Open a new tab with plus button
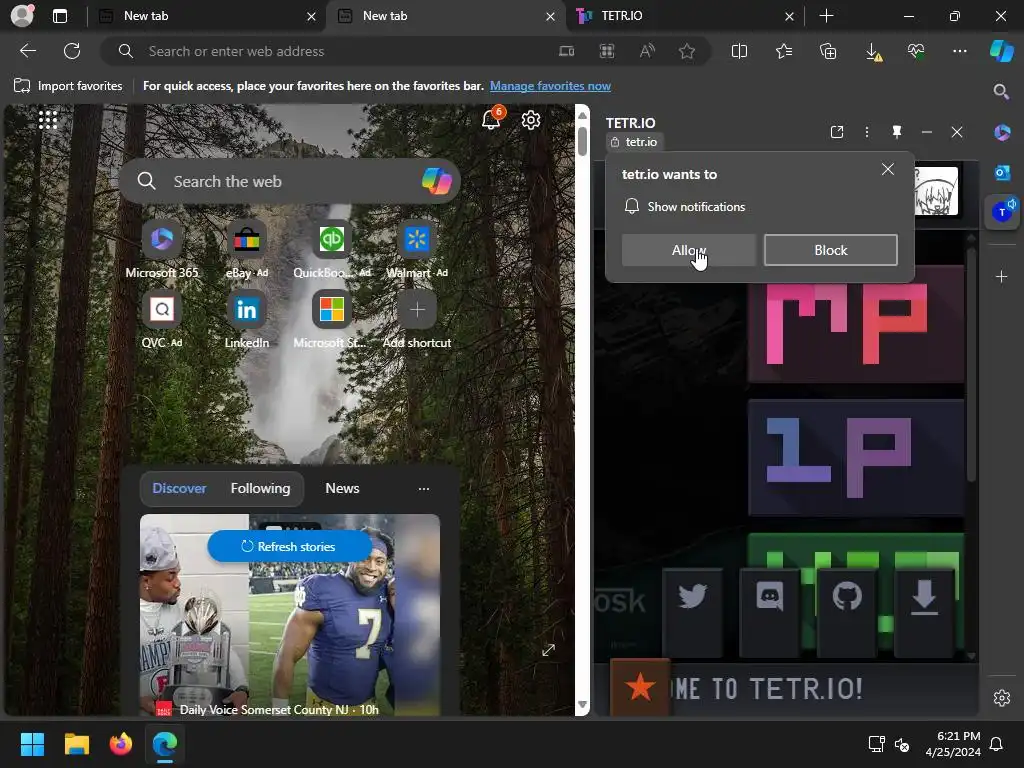The height and width of the screenshot is (768, 1024). (x=826, y=16)
